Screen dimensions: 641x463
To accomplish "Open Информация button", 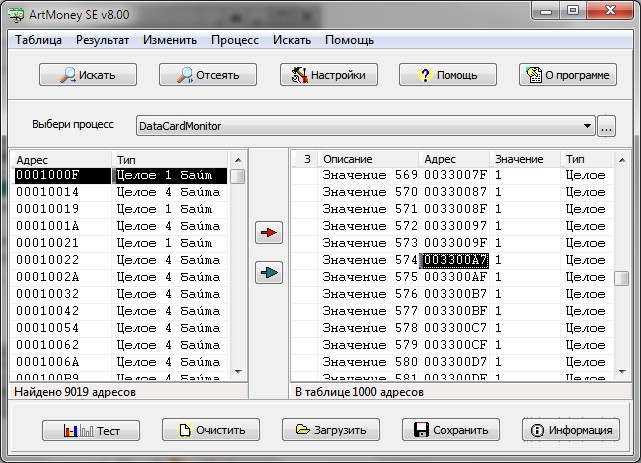I will click(571, 430).
